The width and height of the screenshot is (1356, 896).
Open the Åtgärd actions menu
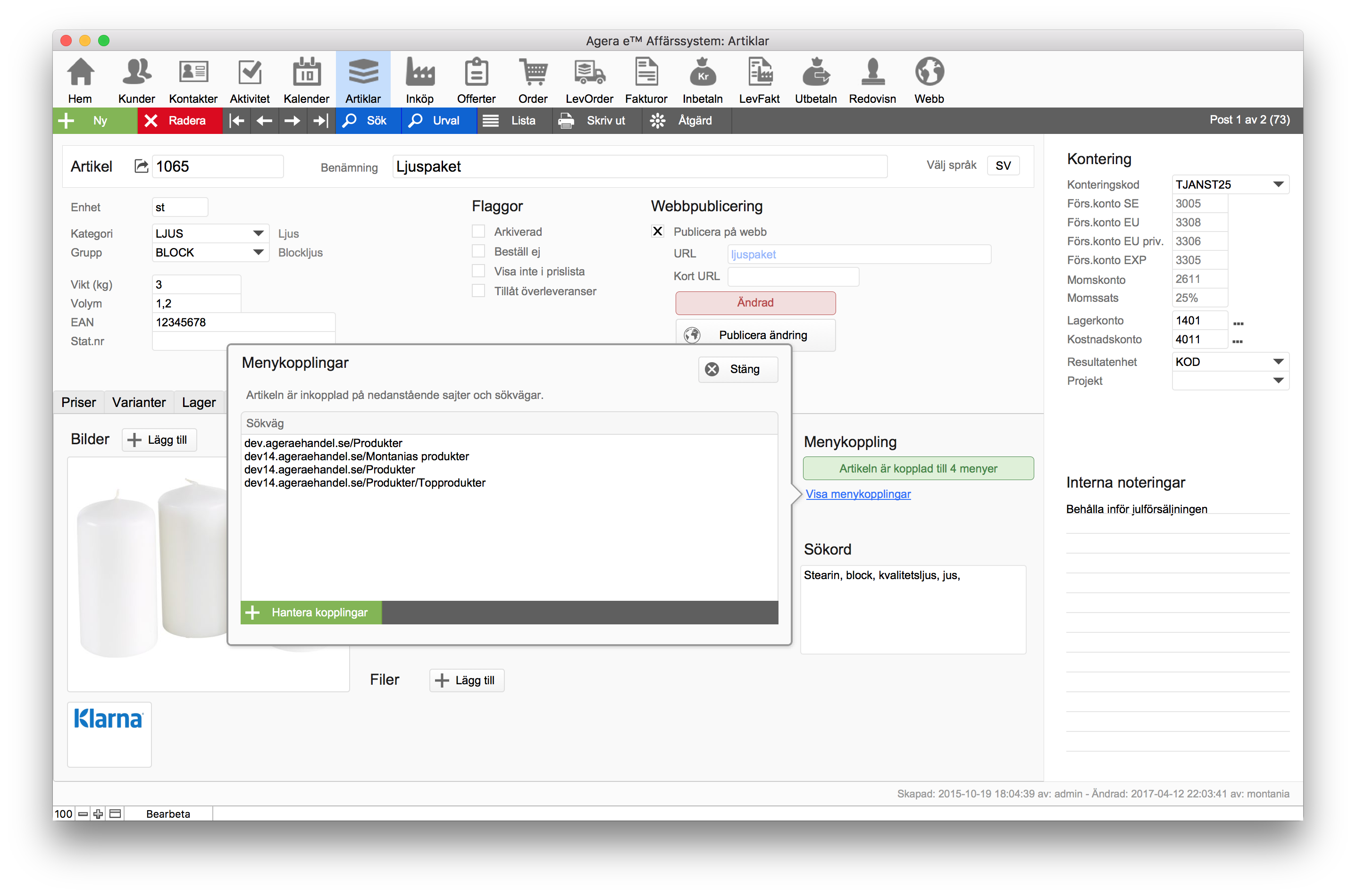click(686, 121)
